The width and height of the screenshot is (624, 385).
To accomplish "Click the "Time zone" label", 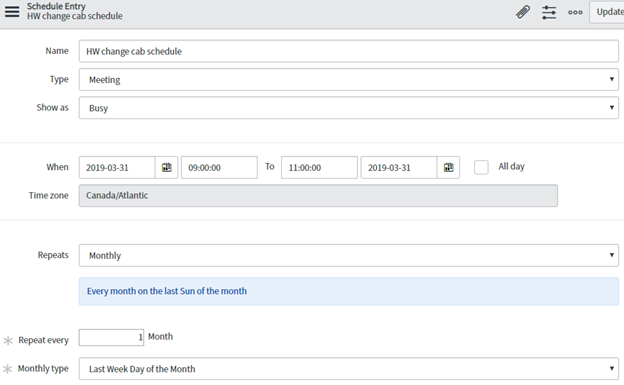I will 49,195.
